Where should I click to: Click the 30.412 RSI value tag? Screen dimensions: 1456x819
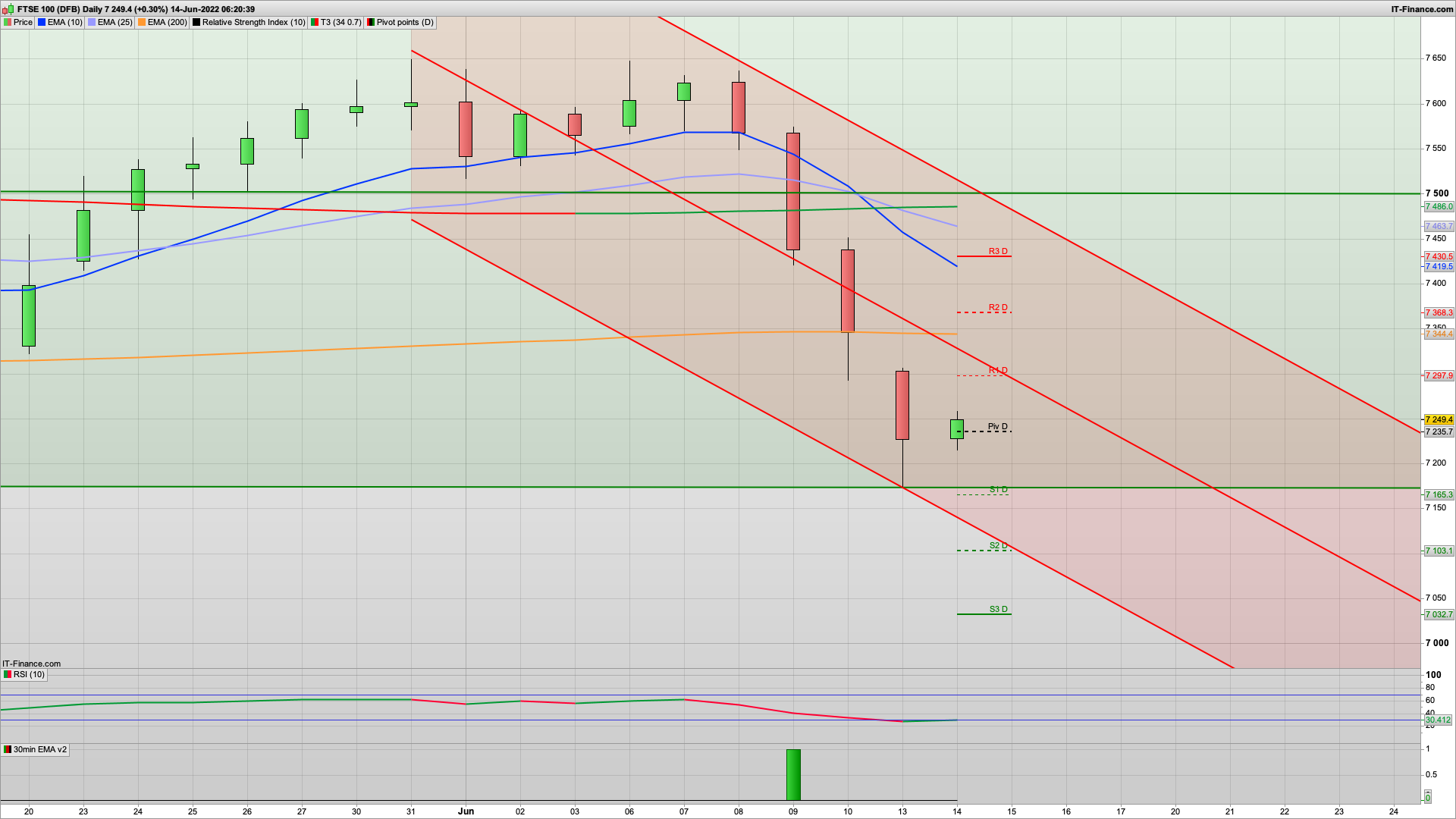pos(1438,720)
